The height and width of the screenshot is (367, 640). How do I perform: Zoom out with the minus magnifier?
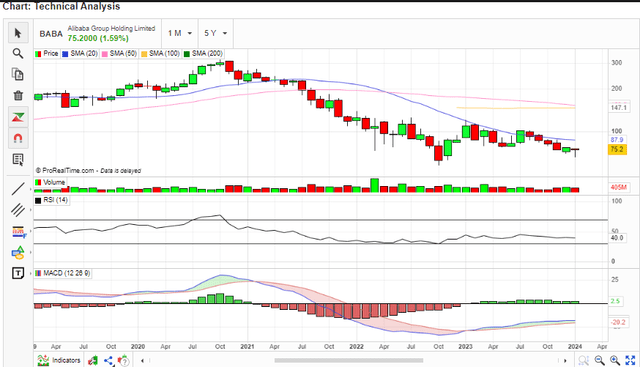(x=599, y=360)
